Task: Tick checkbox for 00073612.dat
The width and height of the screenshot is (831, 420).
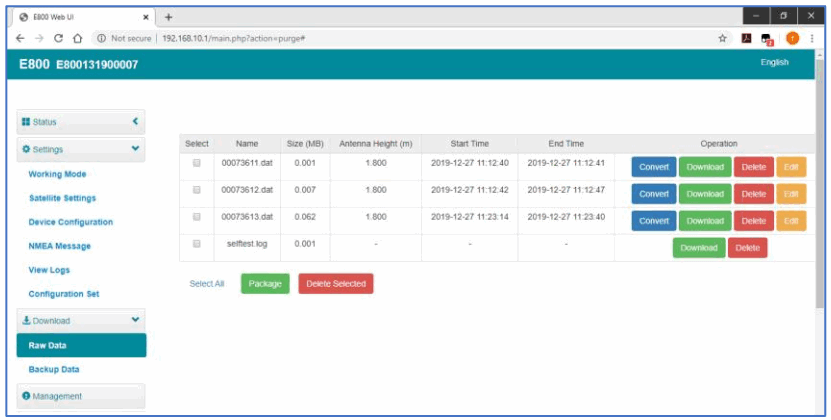Action: [197, 190]
